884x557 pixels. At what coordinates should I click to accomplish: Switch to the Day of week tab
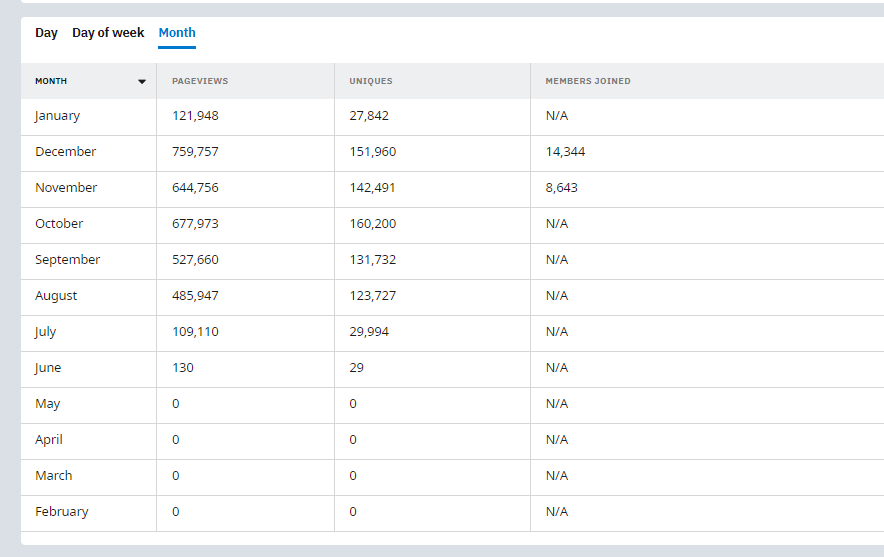click(x=108, y=33)
